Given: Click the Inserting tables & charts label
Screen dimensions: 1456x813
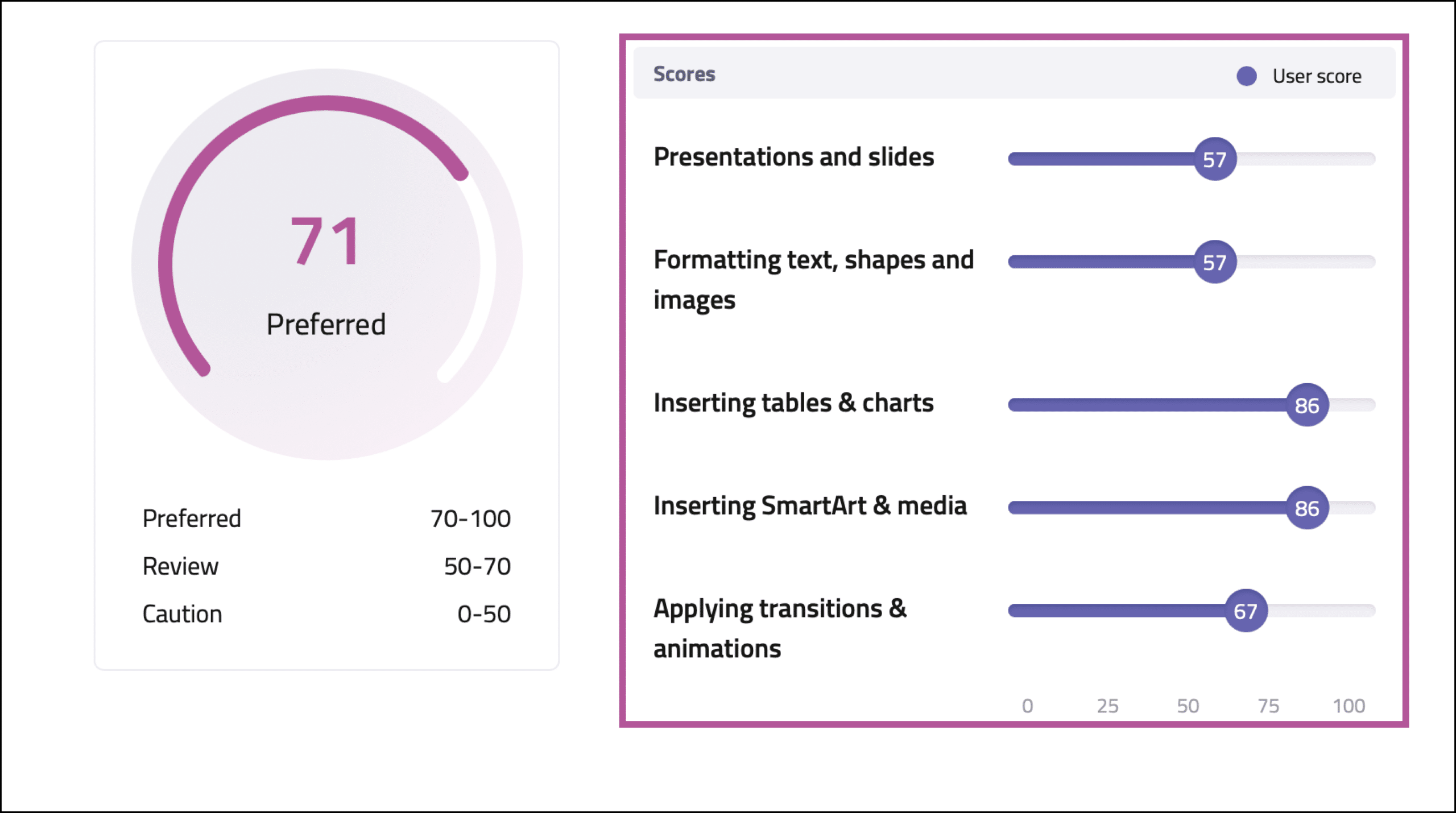Looking at the screenshot, I should 793,403.
